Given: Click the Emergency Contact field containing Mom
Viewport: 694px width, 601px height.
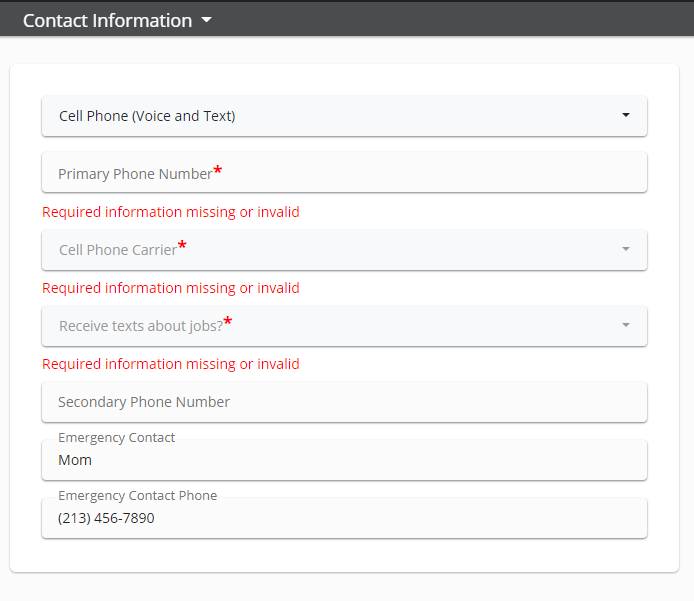Looking at the screenshot, I should [x=344, y=461].
